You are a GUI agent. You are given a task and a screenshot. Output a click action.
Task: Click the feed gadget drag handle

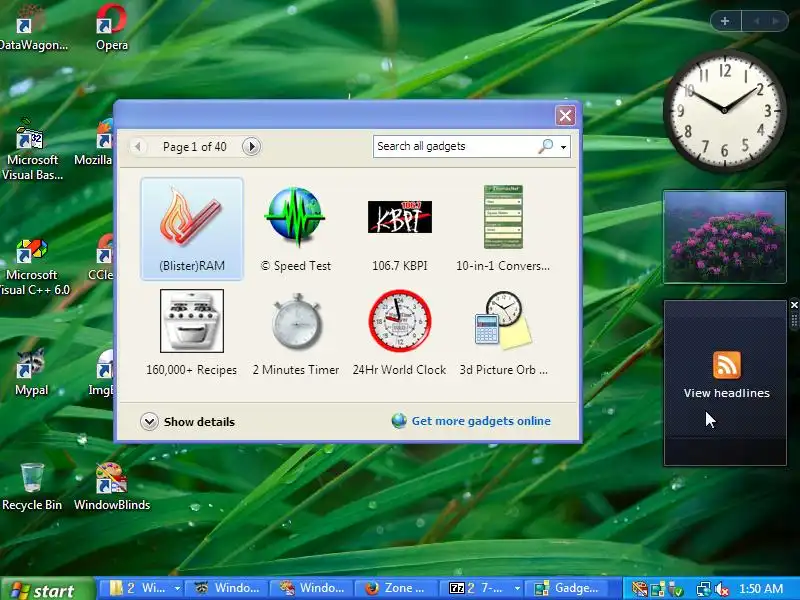tap(794, 321)
